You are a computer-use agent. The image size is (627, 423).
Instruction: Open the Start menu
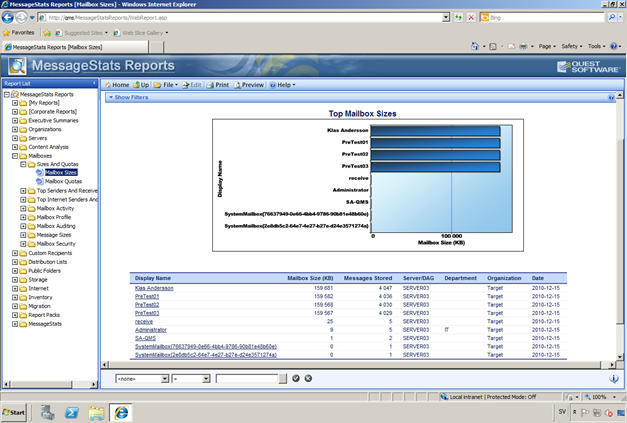tap(14, 412)
